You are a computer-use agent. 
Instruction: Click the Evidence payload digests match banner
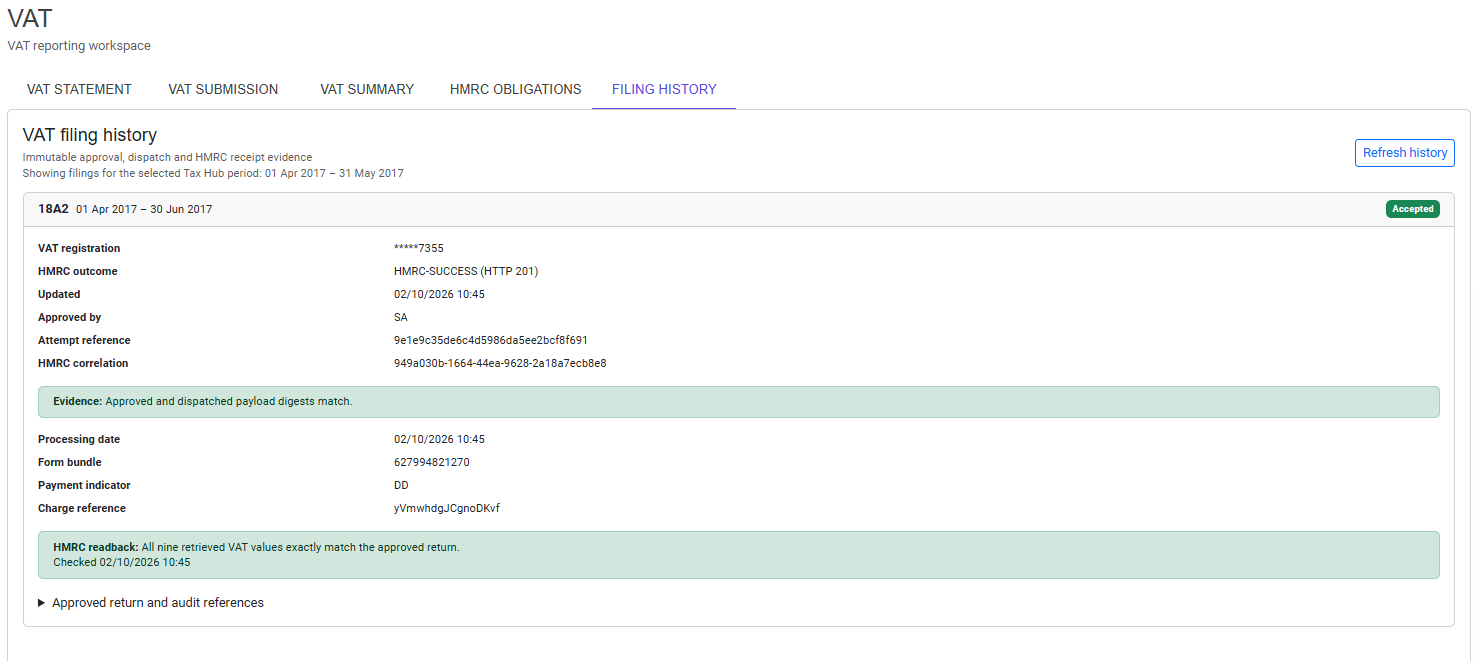pyautogui.click(x=738, y=402)
